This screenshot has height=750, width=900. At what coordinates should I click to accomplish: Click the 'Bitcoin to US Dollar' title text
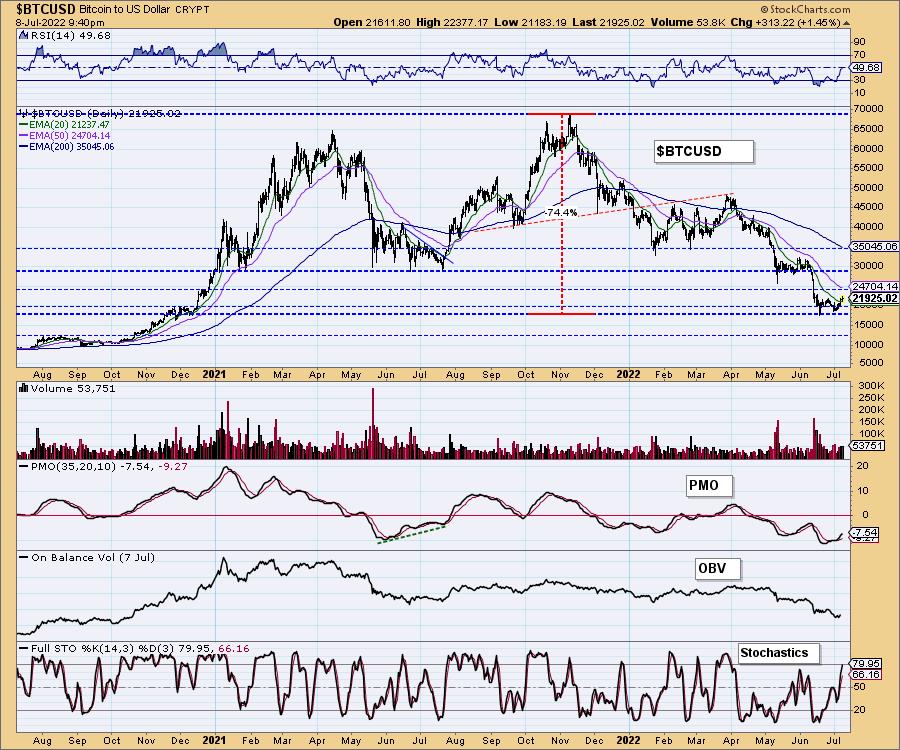pos(126,10)
